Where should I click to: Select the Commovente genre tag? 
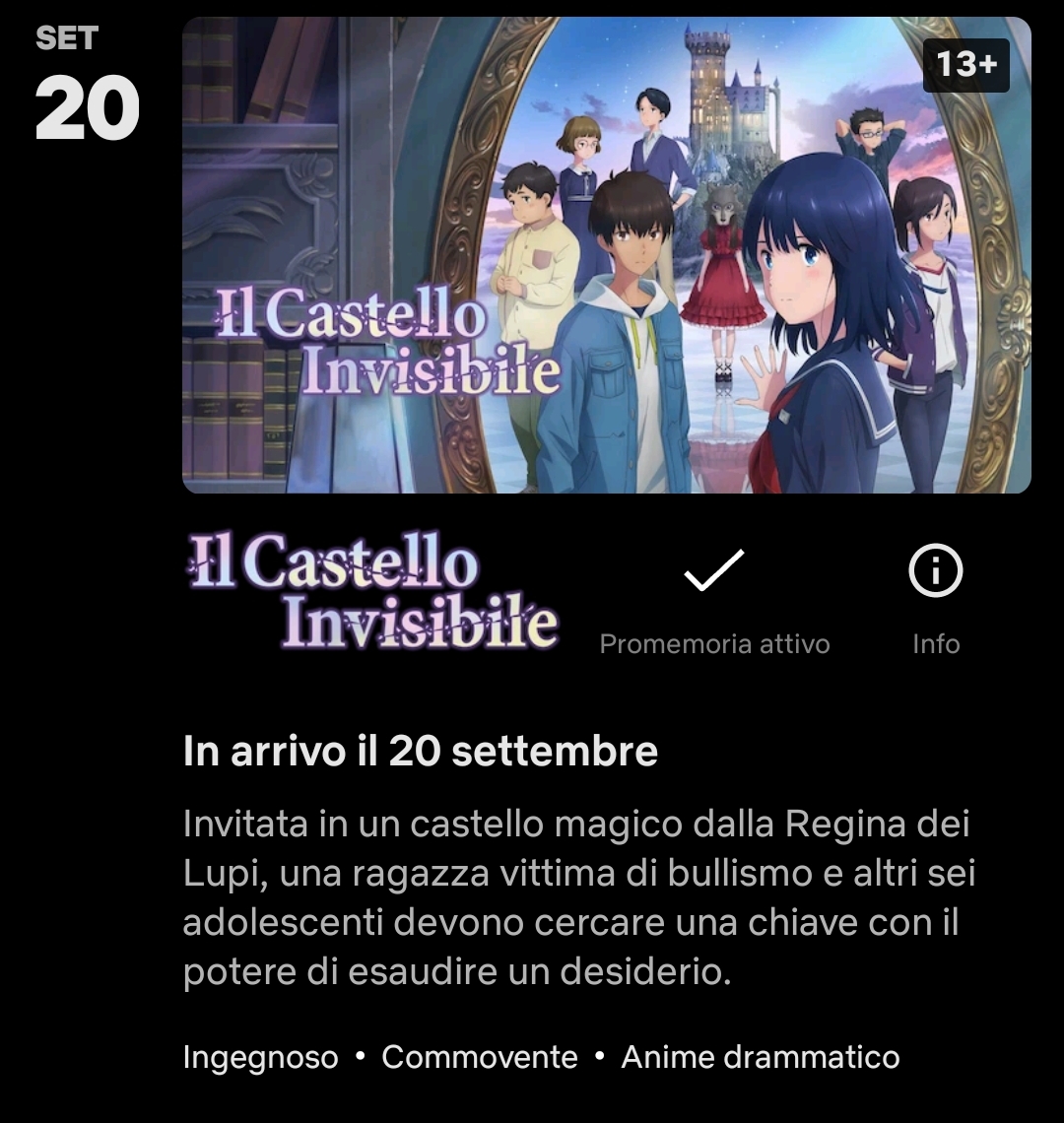pyautogui.click(x=480, y=1057)
